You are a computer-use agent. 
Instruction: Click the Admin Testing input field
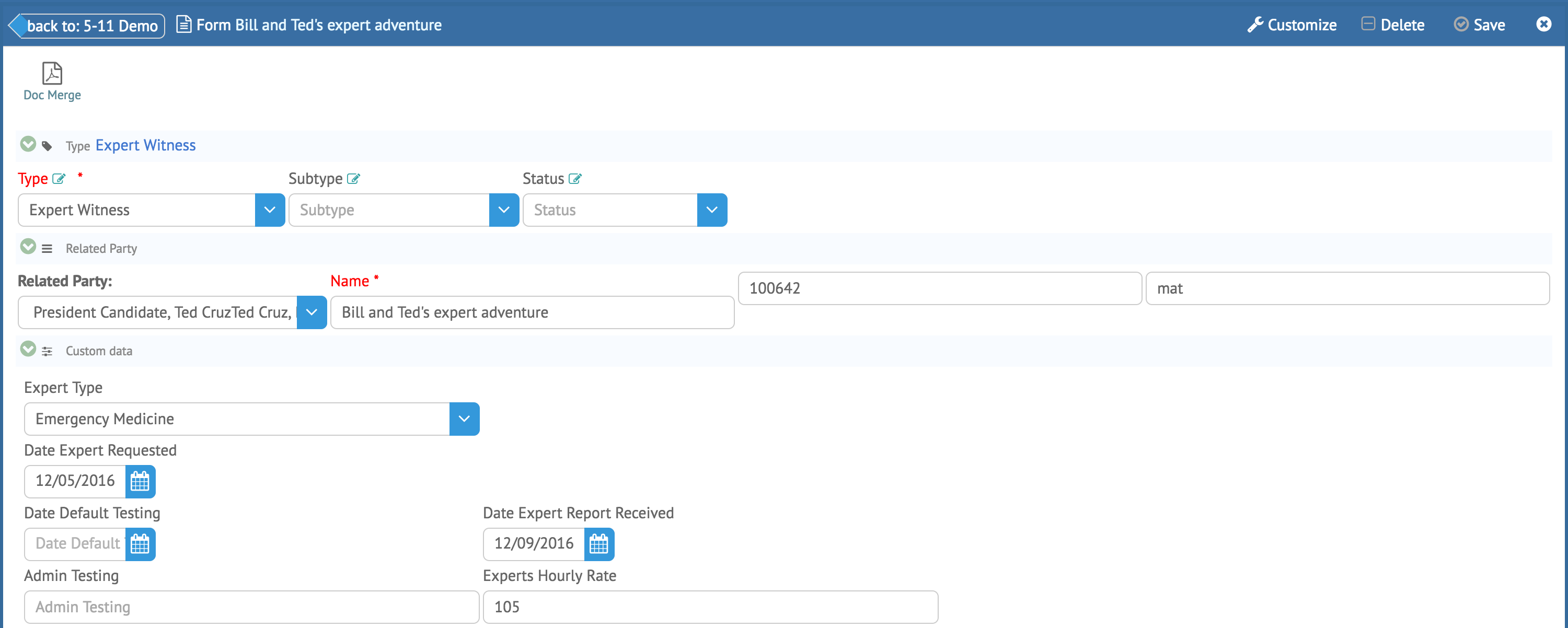[x=251, y=607]
